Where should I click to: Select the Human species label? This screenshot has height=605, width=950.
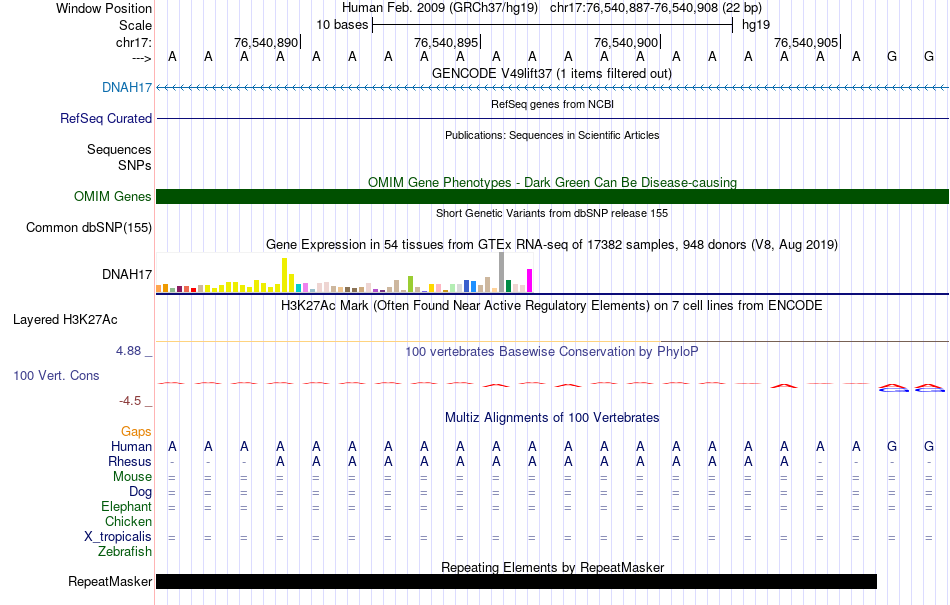pyautogui.click(x=131, y=446)
